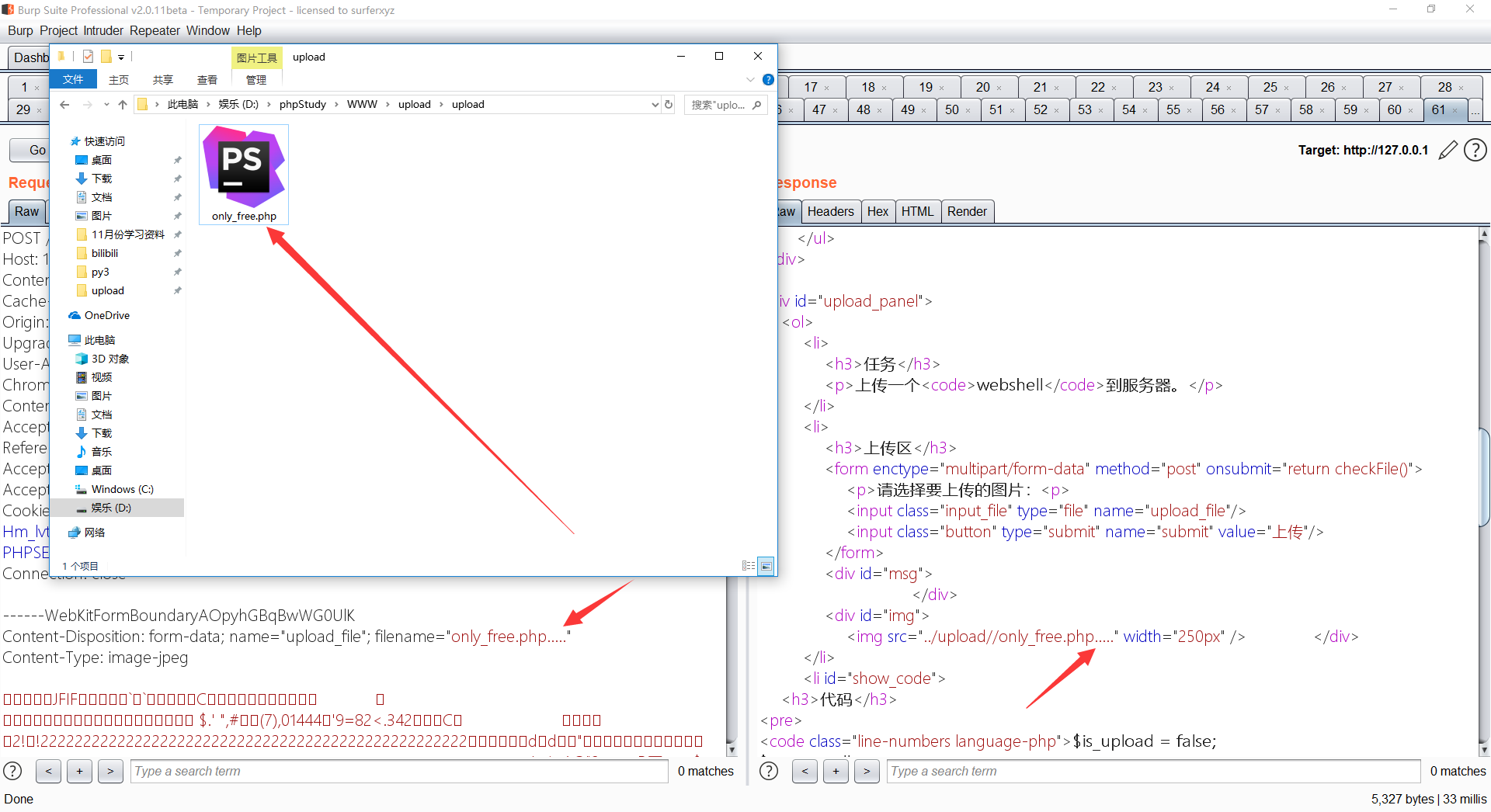Expand the address bar history dropdown
Image resolution: width=1491 pixels, height=812 pixels.
[655, 105]
